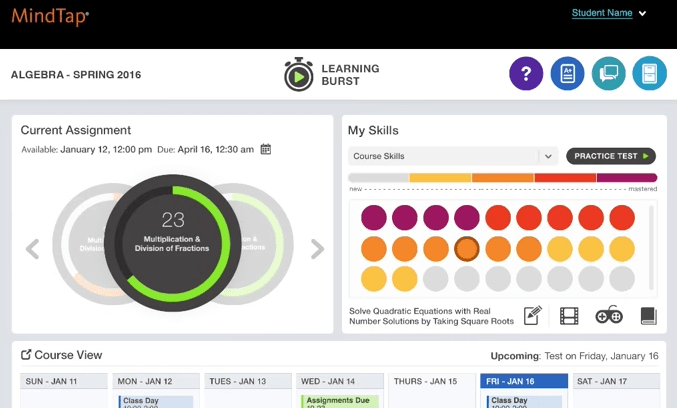
Task: Open the film strip video icon
Action: point(569,316)
